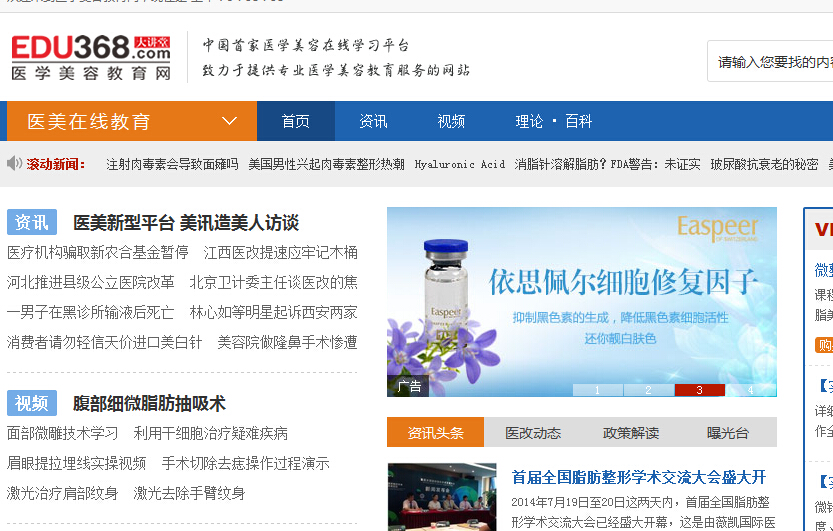Select the 资讯头条 tab
This screenshot has height=531, width=833.
(436, 432)
